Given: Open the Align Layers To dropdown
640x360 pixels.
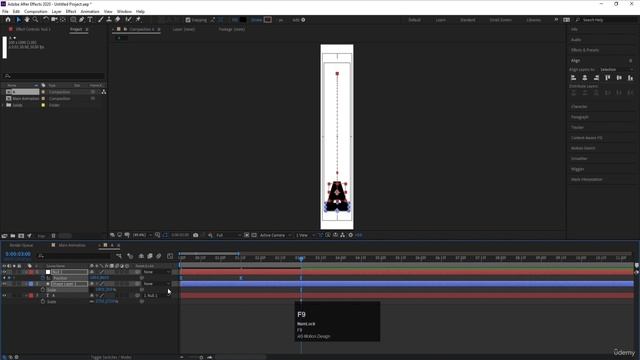Looking at the screenshot, I should (616, 70).
